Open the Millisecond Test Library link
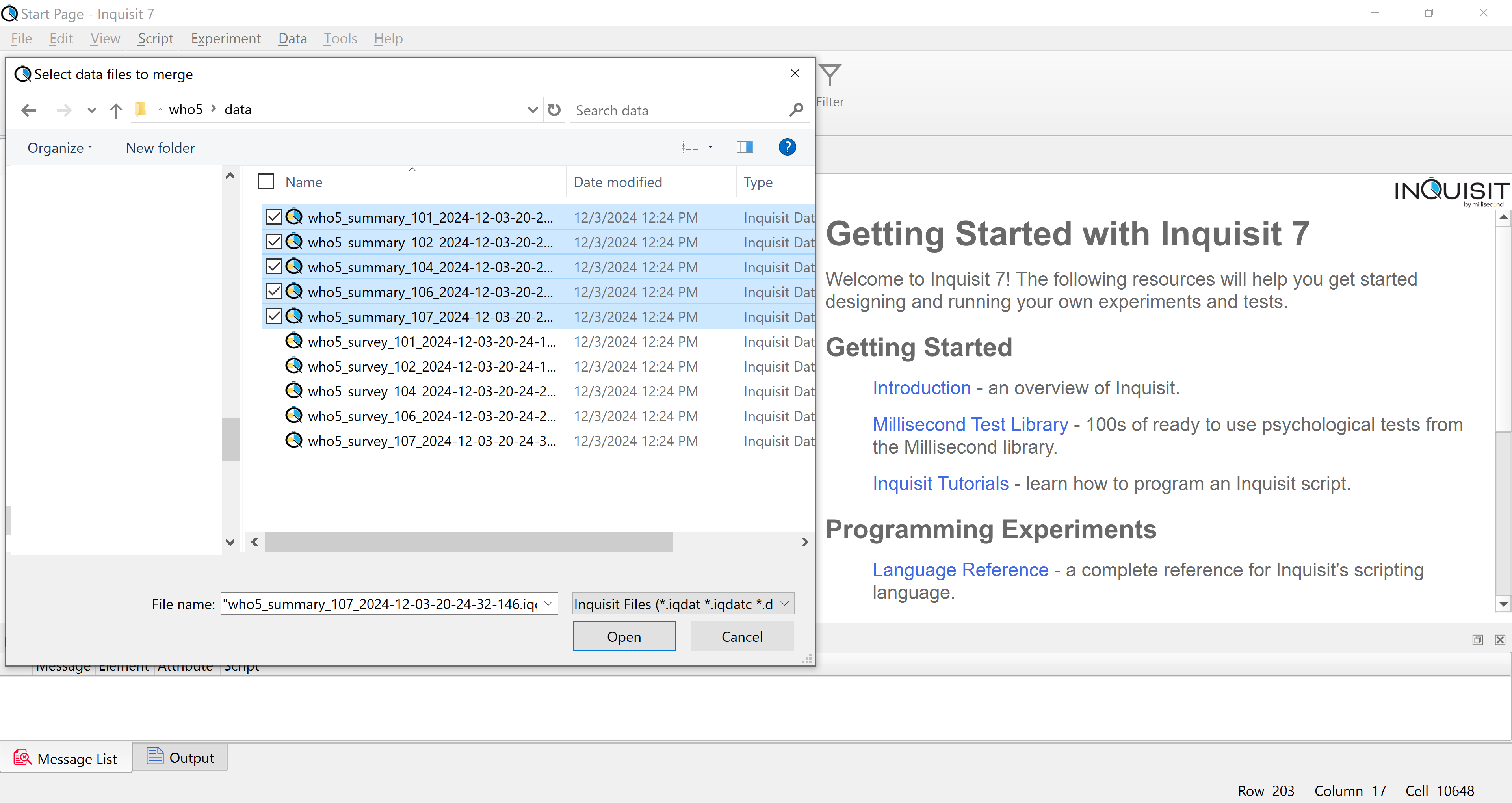The width and height of the screenshot is (1512, 803). (970, 424)
